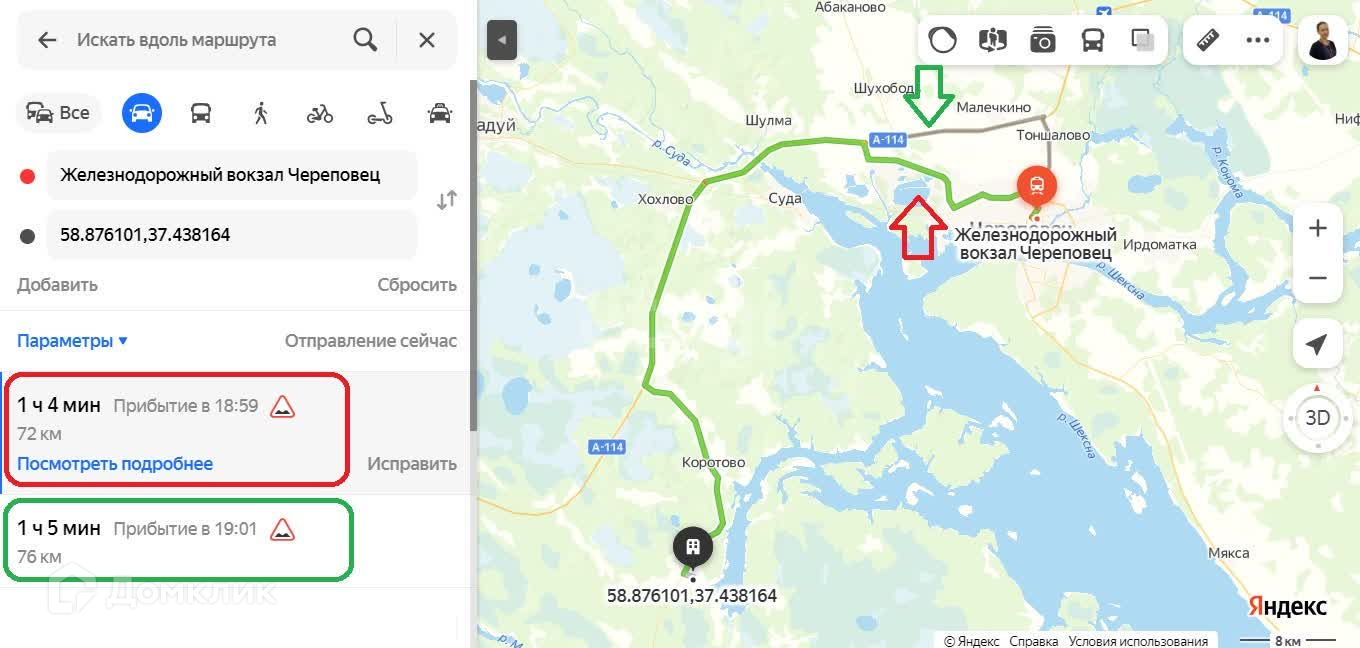Toggle 3D map tilt view
The height and width of the screenshot is (648, 1360).
[x=1317, y=418]
